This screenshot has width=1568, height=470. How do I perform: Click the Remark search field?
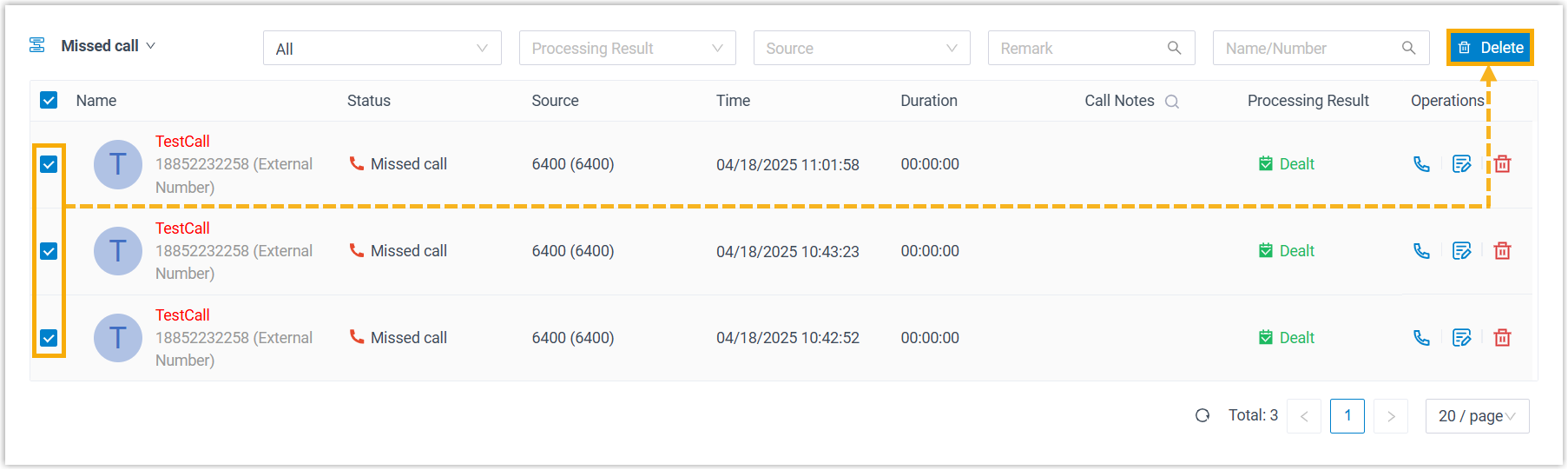(x=1080, y=49)
